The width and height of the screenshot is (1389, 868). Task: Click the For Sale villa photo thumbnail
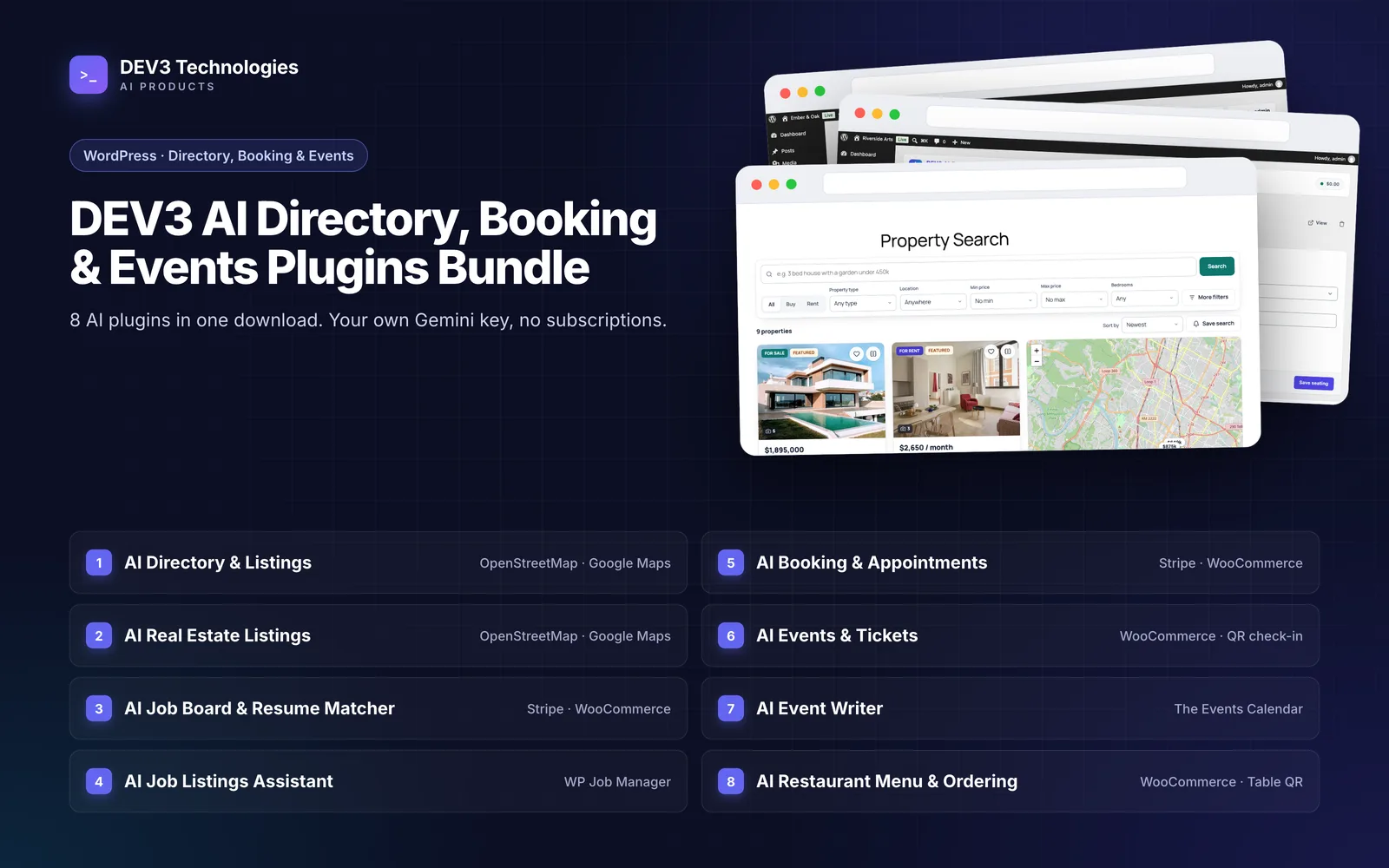coord(821,391)
